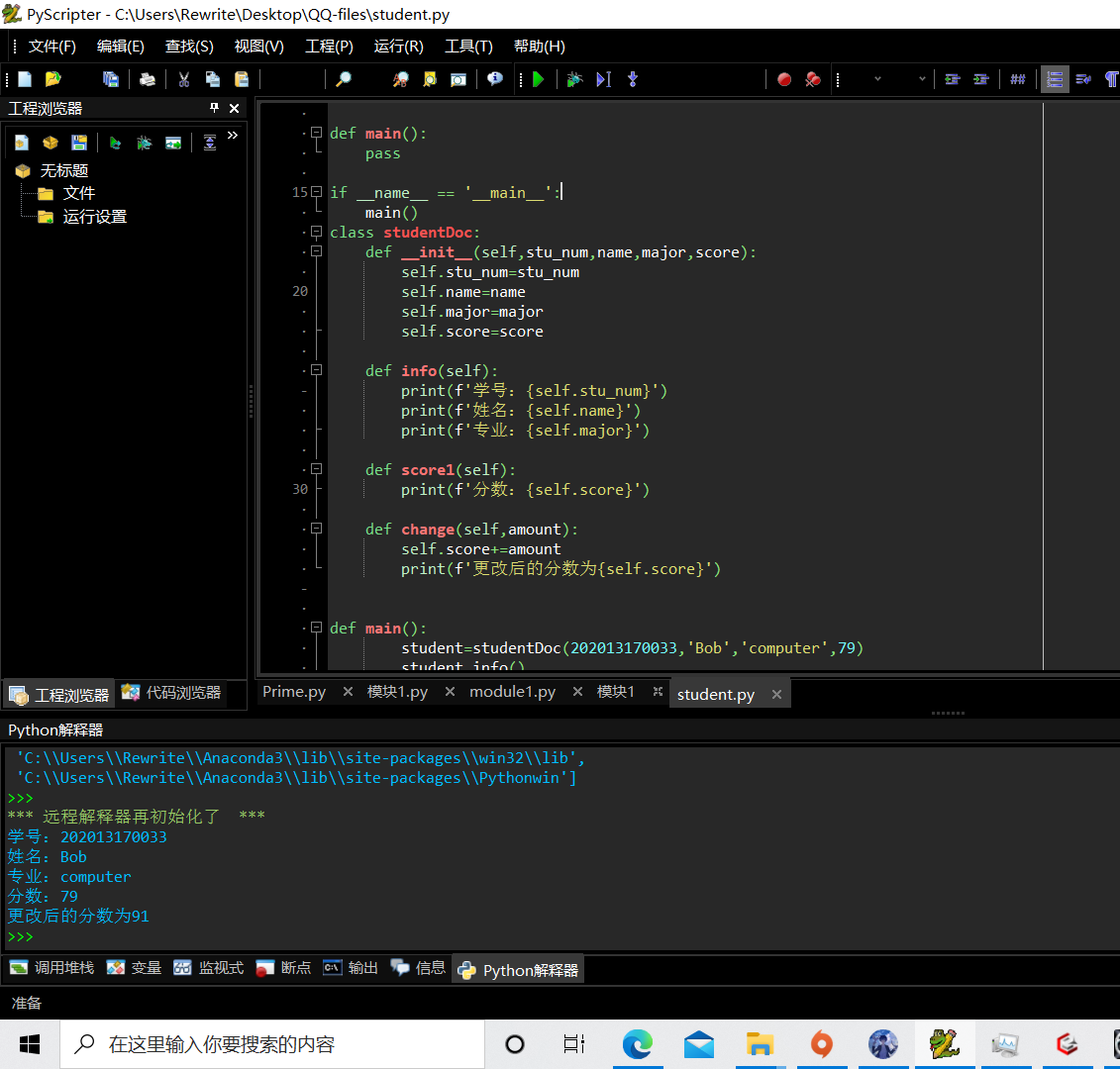Open the 工具(T) menu
The image size is (1120, 1069).
(x=468, y=47)
